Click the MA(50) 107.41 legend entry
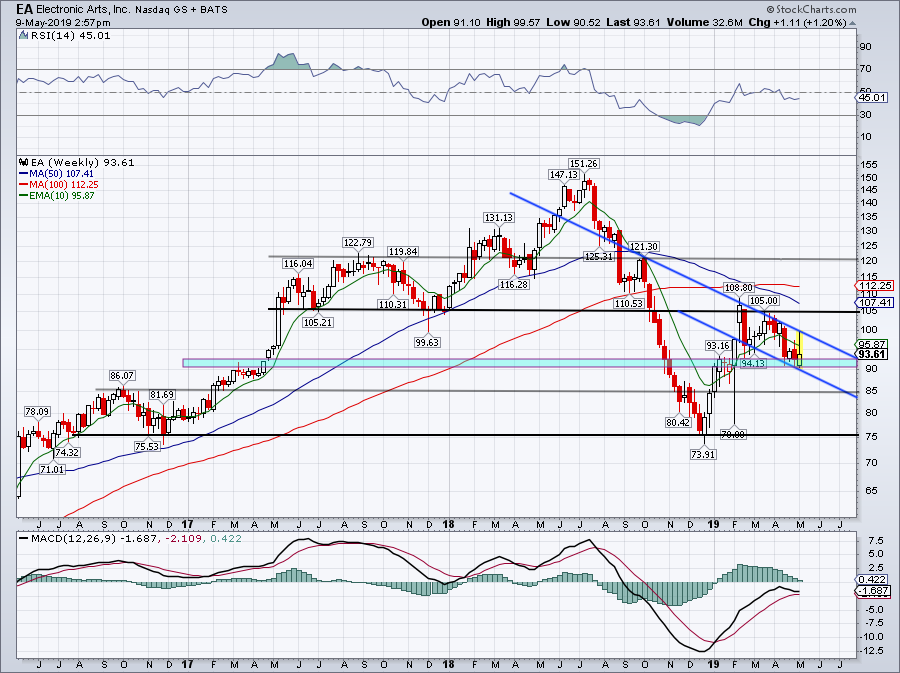The width and height of the screenshot is (900, 673). [x=56, y=173]
